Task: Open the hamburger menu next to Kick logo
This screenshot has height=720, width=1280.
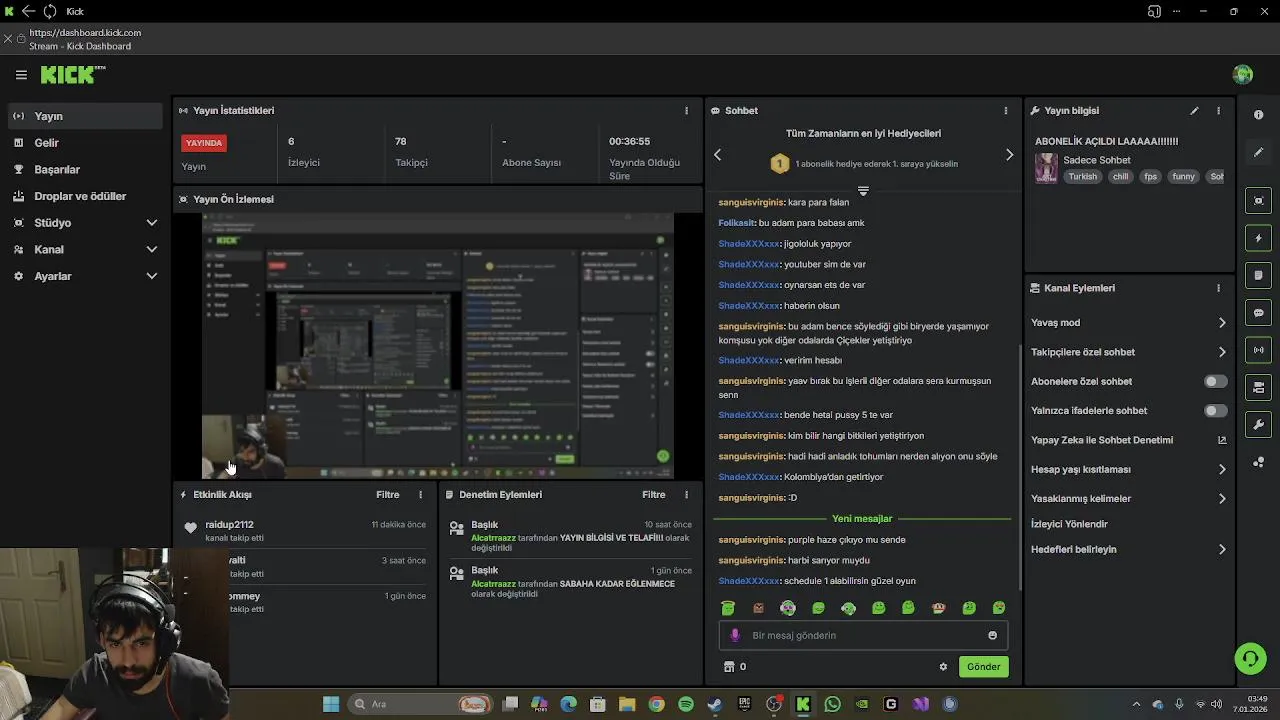Action: pos(21,75)
